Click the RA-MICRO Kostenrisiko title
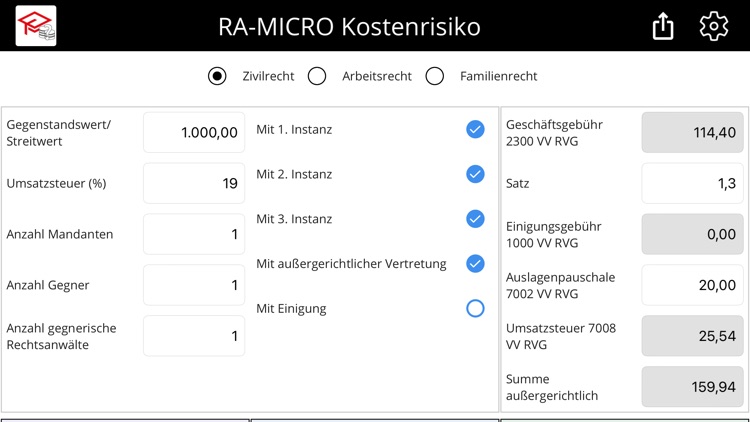The image size is (750, 422). (x=349, y=27)
